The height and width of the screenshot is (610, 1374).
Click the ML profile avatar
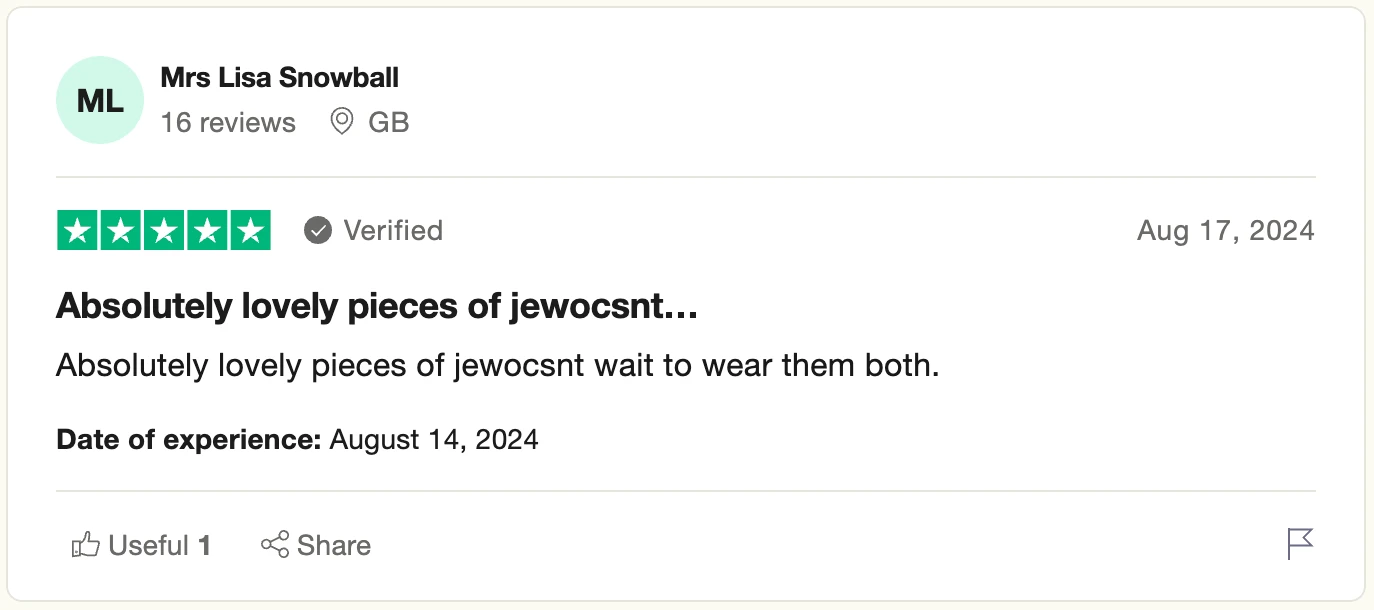point(100,100)
